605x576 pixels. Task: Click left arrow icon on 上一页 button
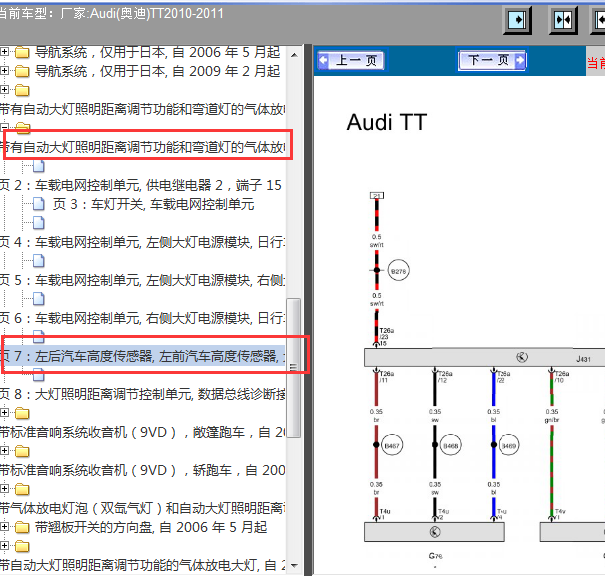[x=323, y=60]
